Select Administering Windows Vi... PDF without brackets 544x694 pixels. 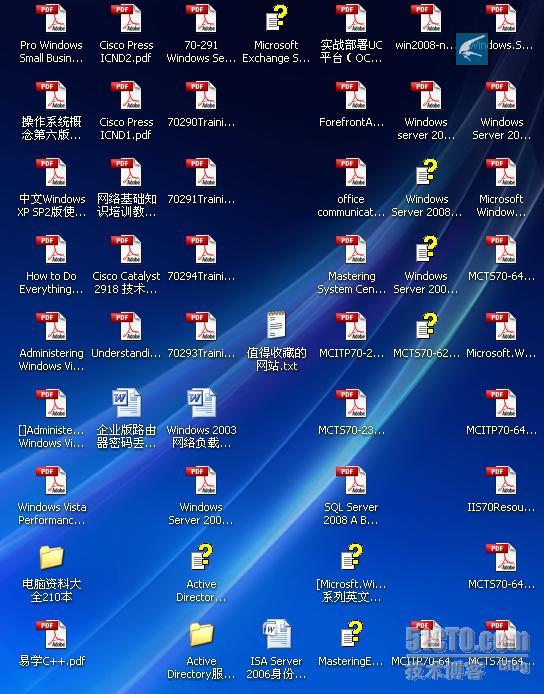point(51,327)
